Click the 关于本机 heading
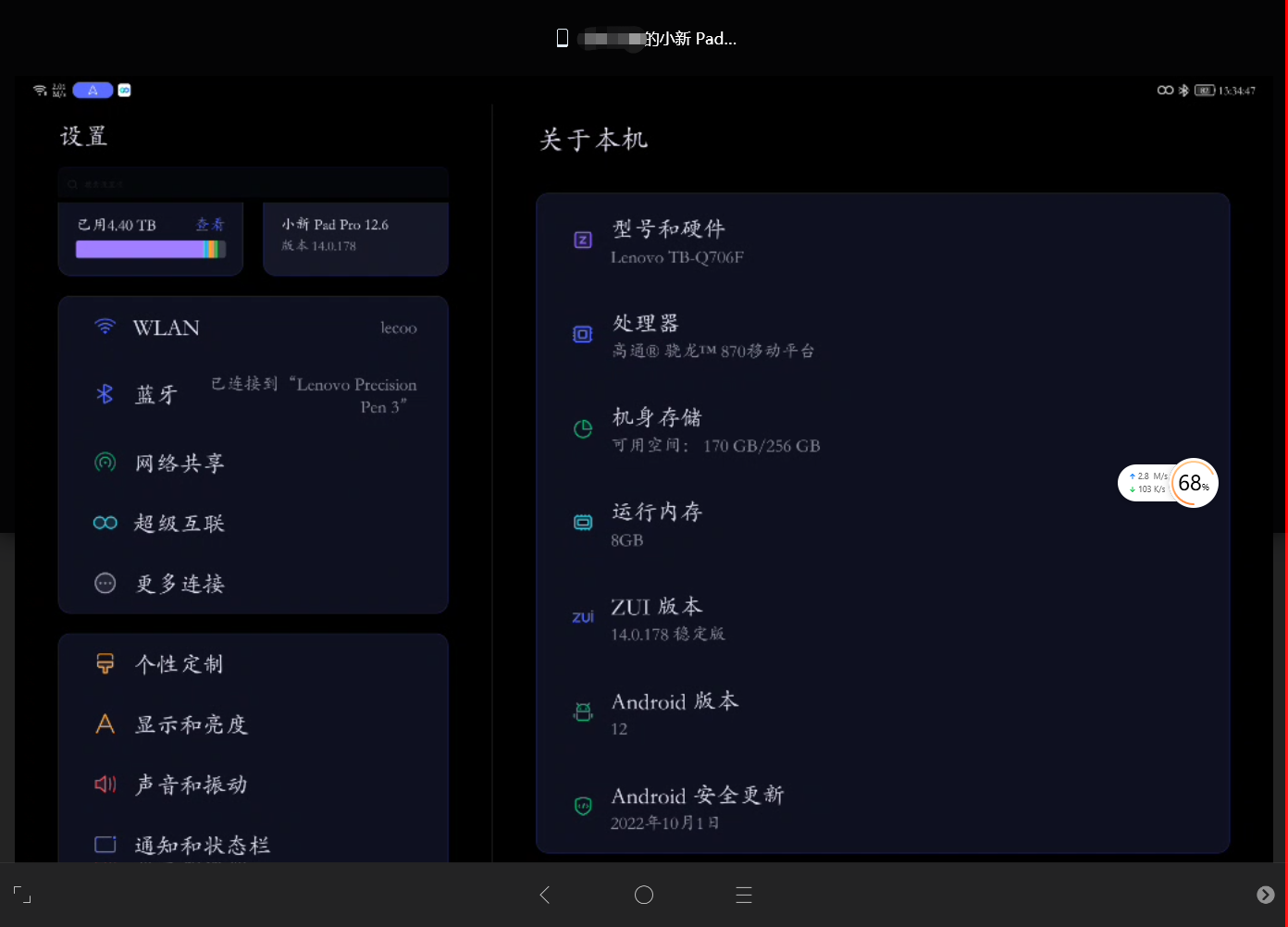 (x=594, y=140)
